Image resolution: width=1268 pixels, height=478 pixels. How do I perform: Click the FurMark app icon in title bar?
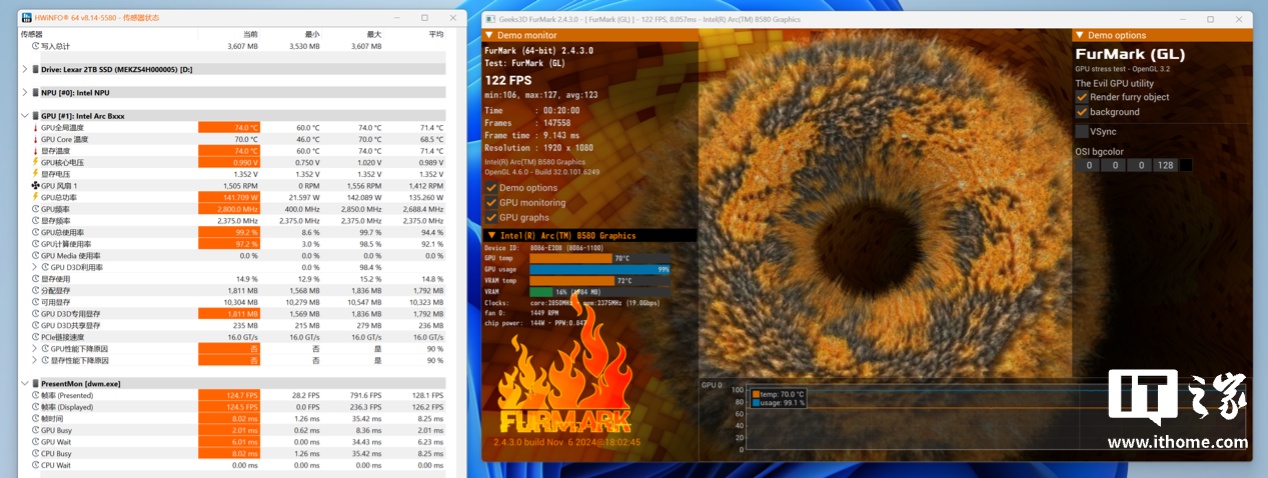[x=490, y=19]
